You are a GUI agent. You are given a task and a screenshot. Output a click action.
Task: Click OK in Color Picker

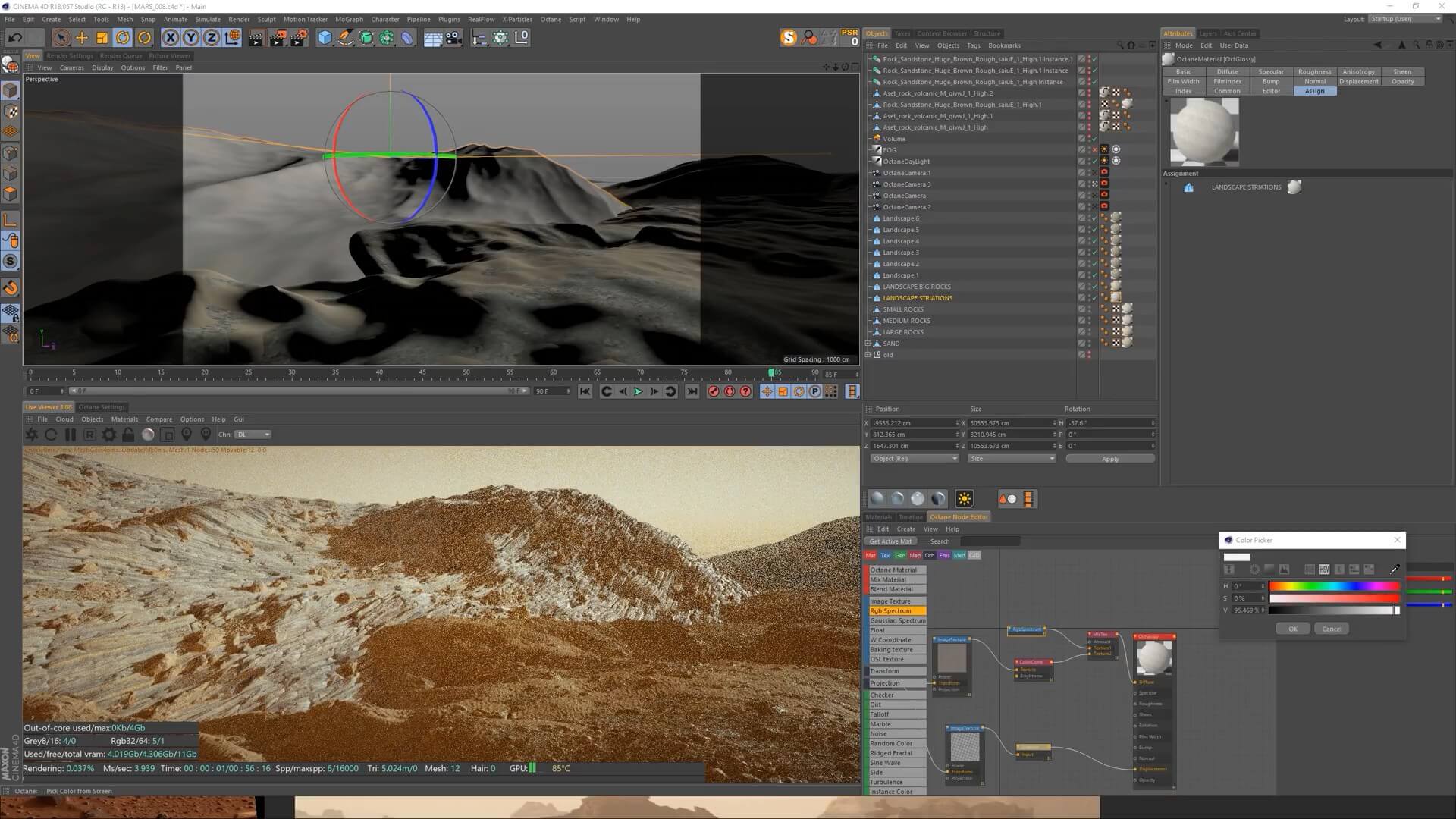pyautogui.click(x=1292, y=629)
